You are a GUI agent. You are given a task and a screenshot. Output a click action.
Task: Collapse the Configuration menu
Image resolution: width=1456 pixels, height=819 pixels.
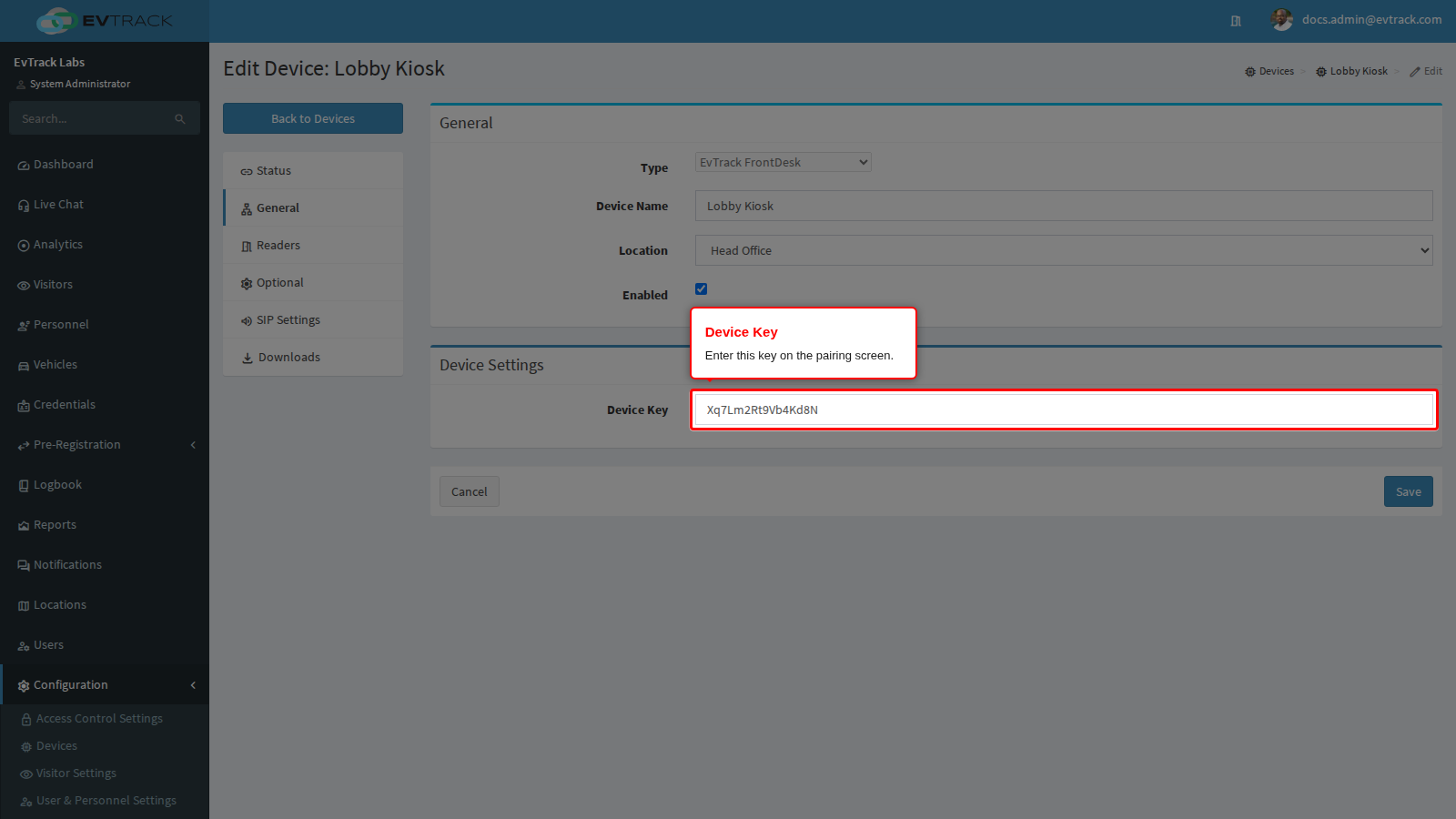[105, 685]
